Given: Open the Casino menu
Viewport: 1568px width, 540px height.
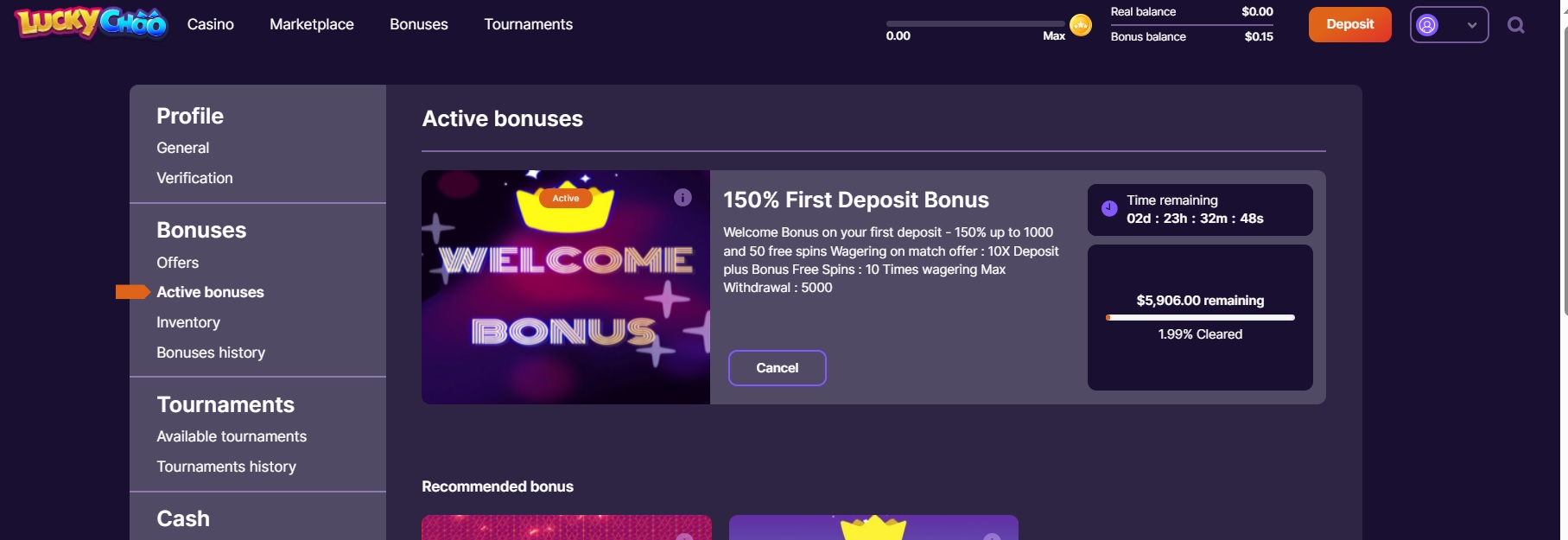Looking at the screenshot, I should [211, 24].
